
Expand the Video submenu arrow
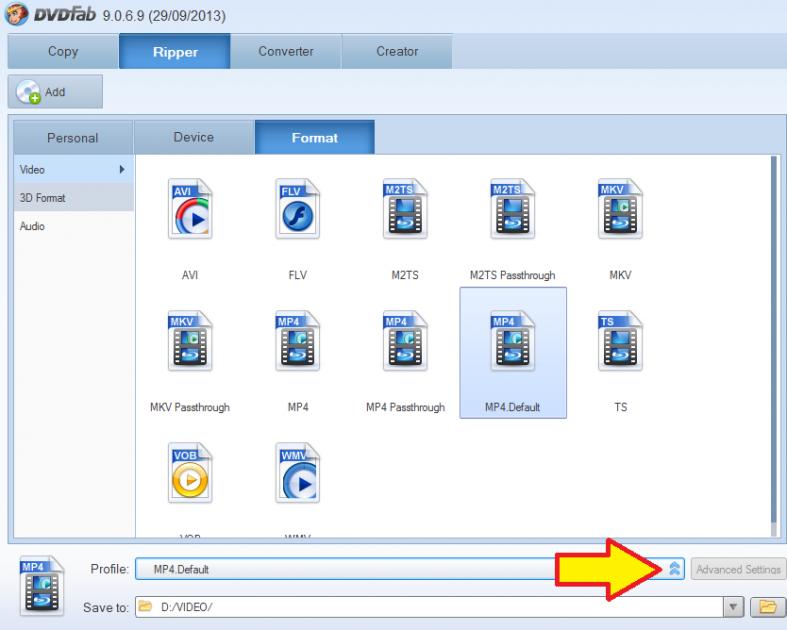point(122,169)
